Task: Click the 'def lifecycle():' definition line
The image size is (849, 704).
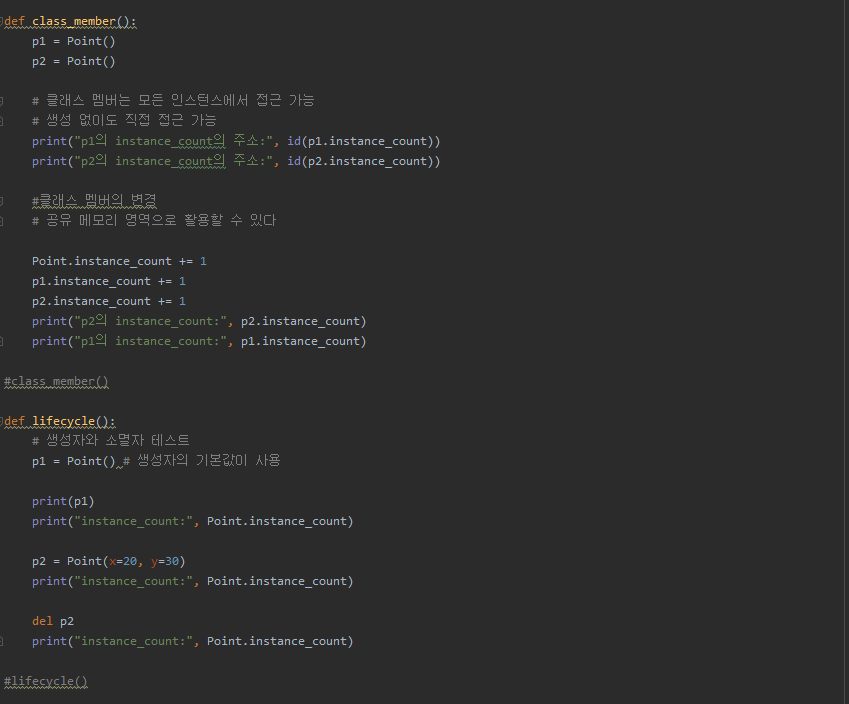Action: pos(60,421)
